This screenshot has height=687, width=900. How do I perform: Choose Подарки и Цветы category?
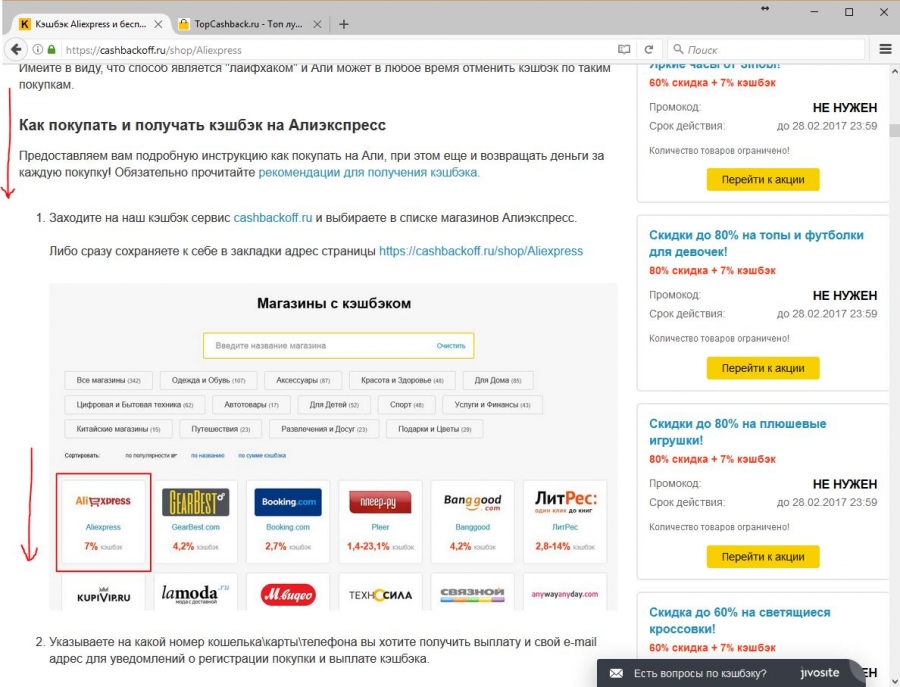[435, 429]
